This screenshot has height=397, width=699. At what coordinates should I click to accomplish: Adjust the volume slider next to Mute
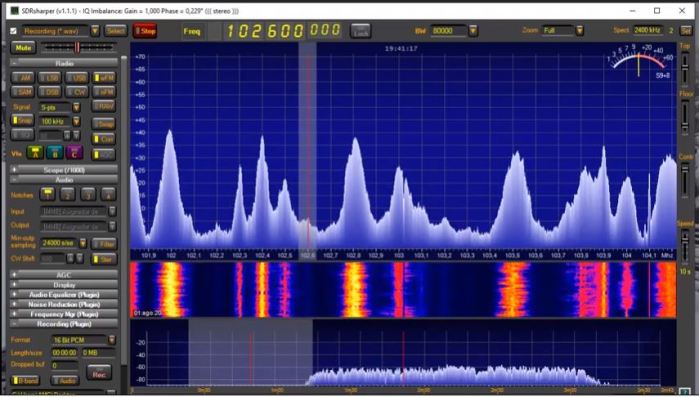coord(78,47)
